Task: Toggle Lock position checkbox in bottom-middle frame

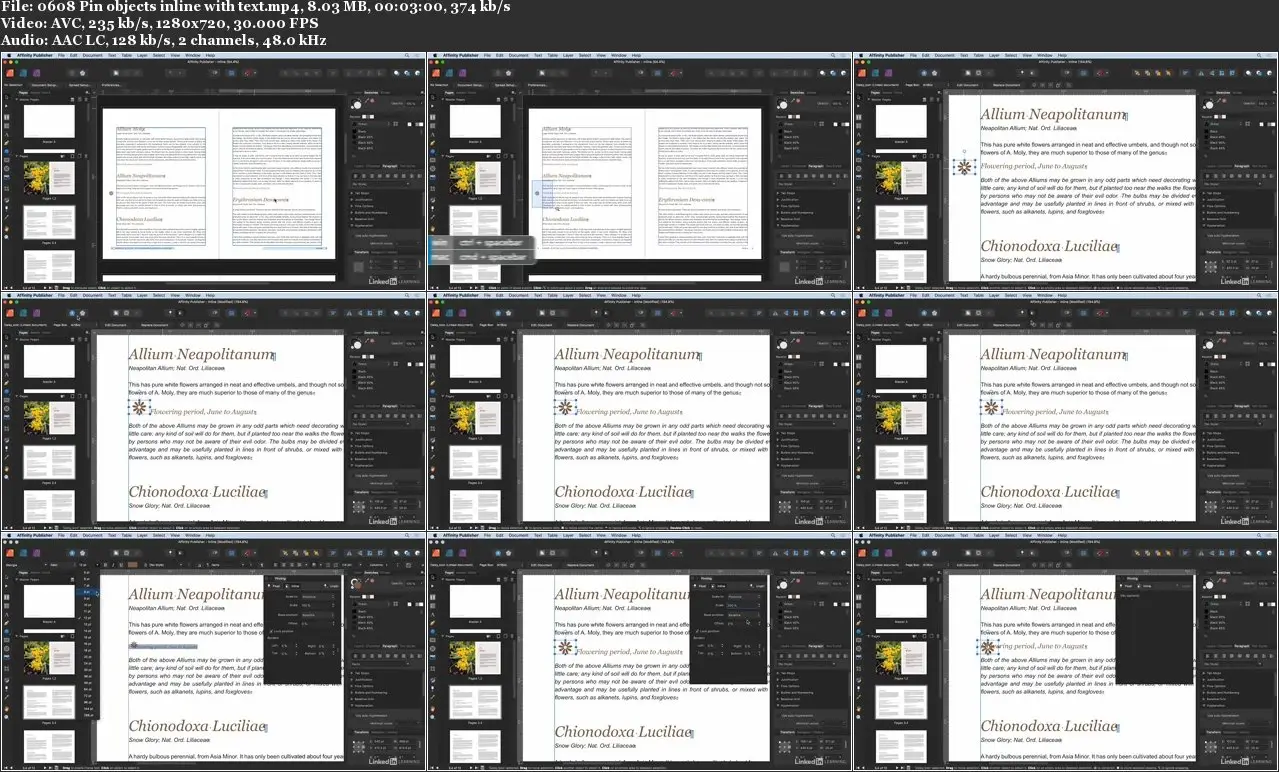Action: click(x=697, y=631)
